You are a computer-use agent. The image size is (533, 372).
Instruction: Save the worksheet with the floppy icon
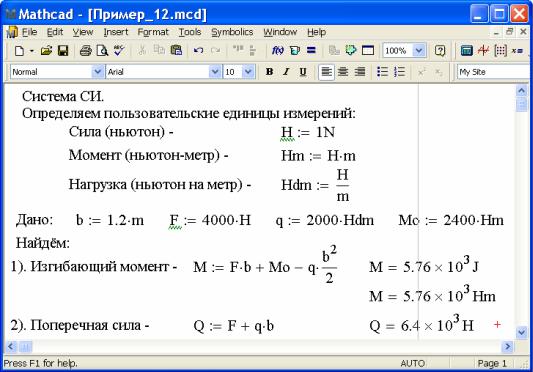coord(63,51)
